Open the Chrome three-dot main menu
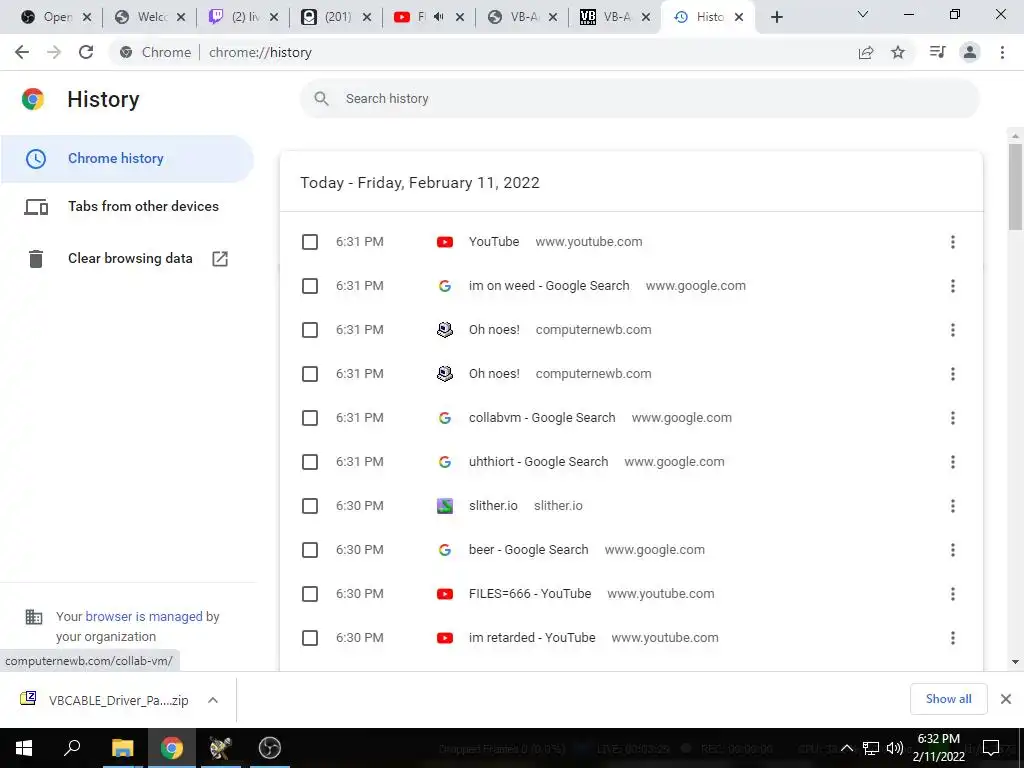 pos(1002,52)
